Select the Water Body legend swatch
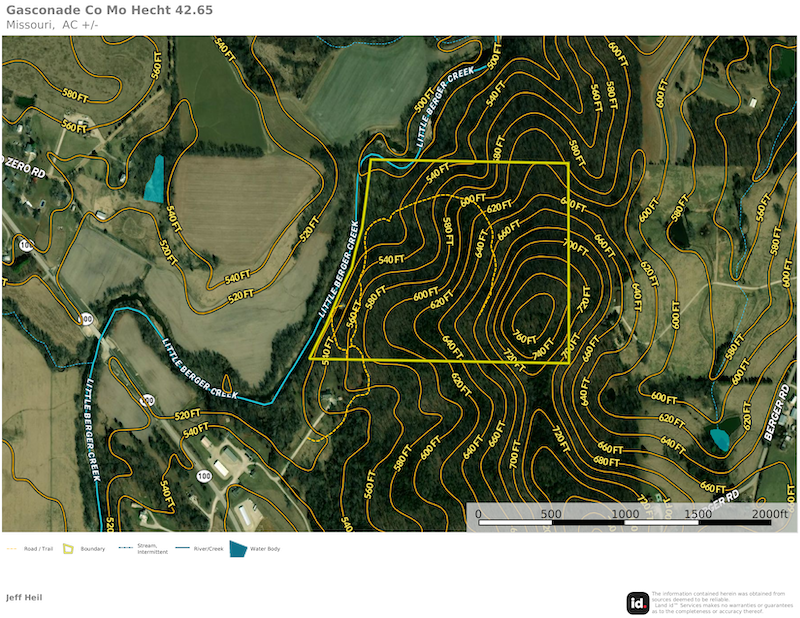This screenshot has height=618, width=800. tap(237, 549)
